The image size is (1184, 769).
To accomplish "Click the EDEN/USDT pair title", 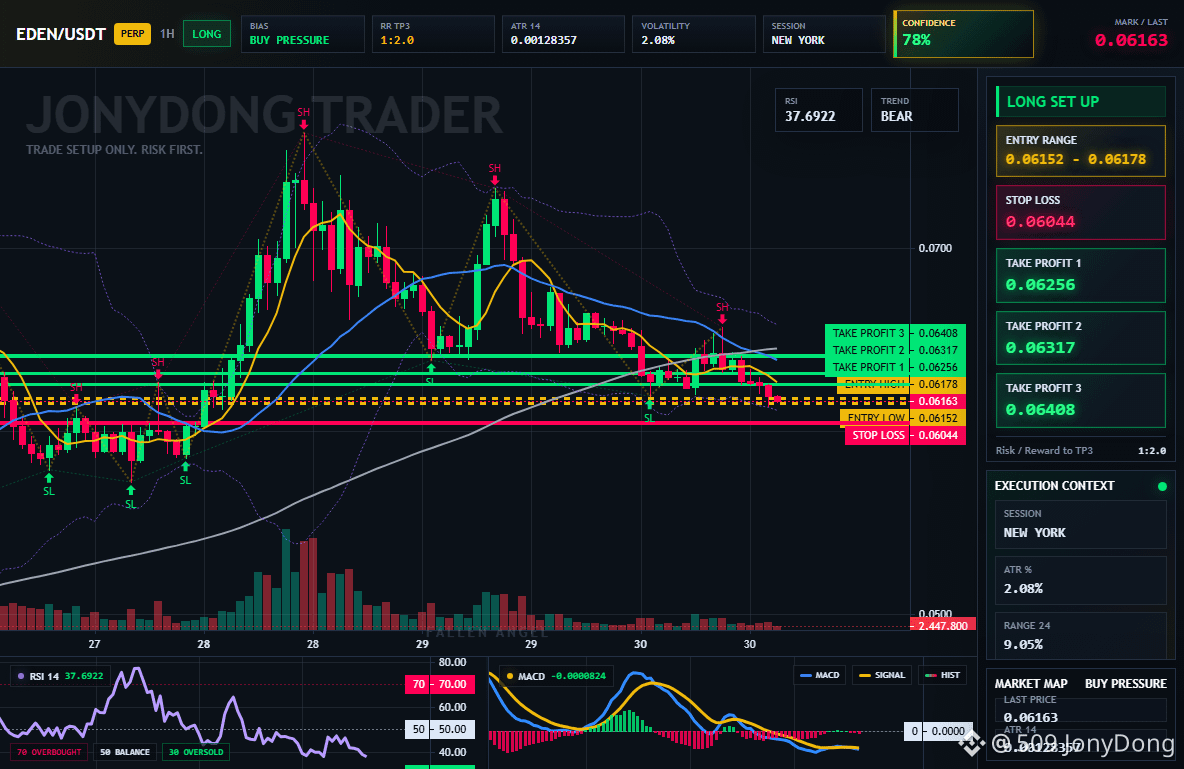I will (x=60, y=34).
